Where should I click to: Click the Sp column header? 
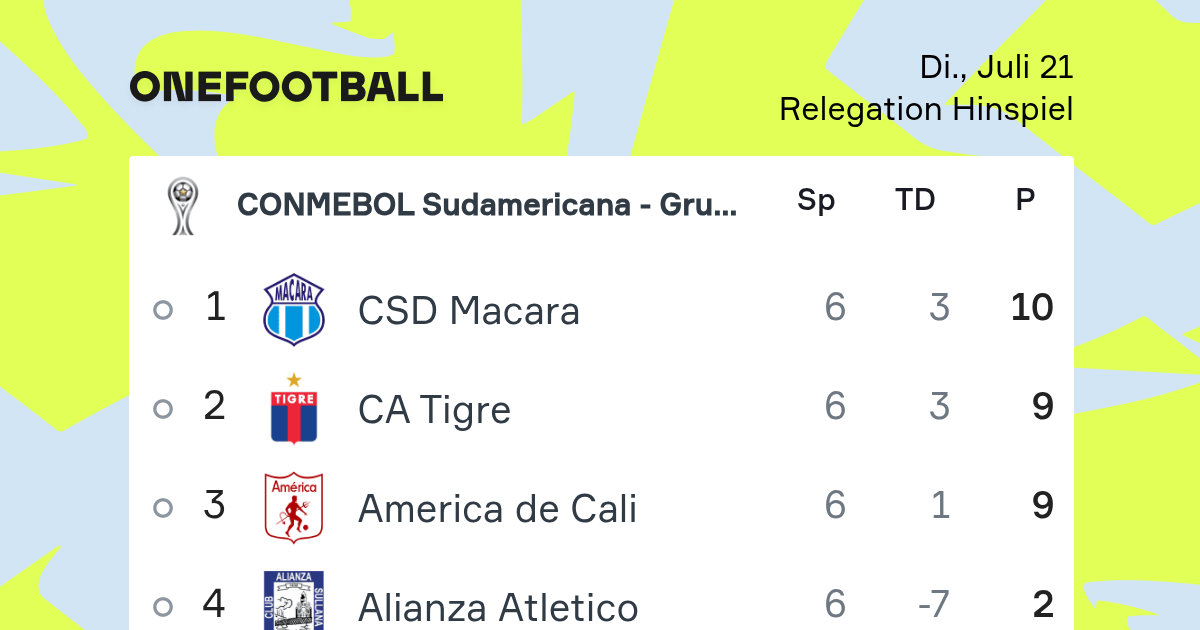point(816,201)
